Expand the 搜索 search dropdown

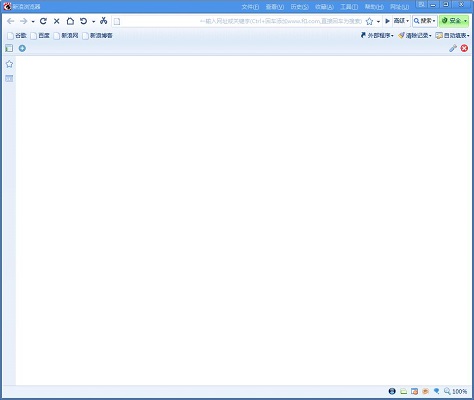tap(424, 21)
